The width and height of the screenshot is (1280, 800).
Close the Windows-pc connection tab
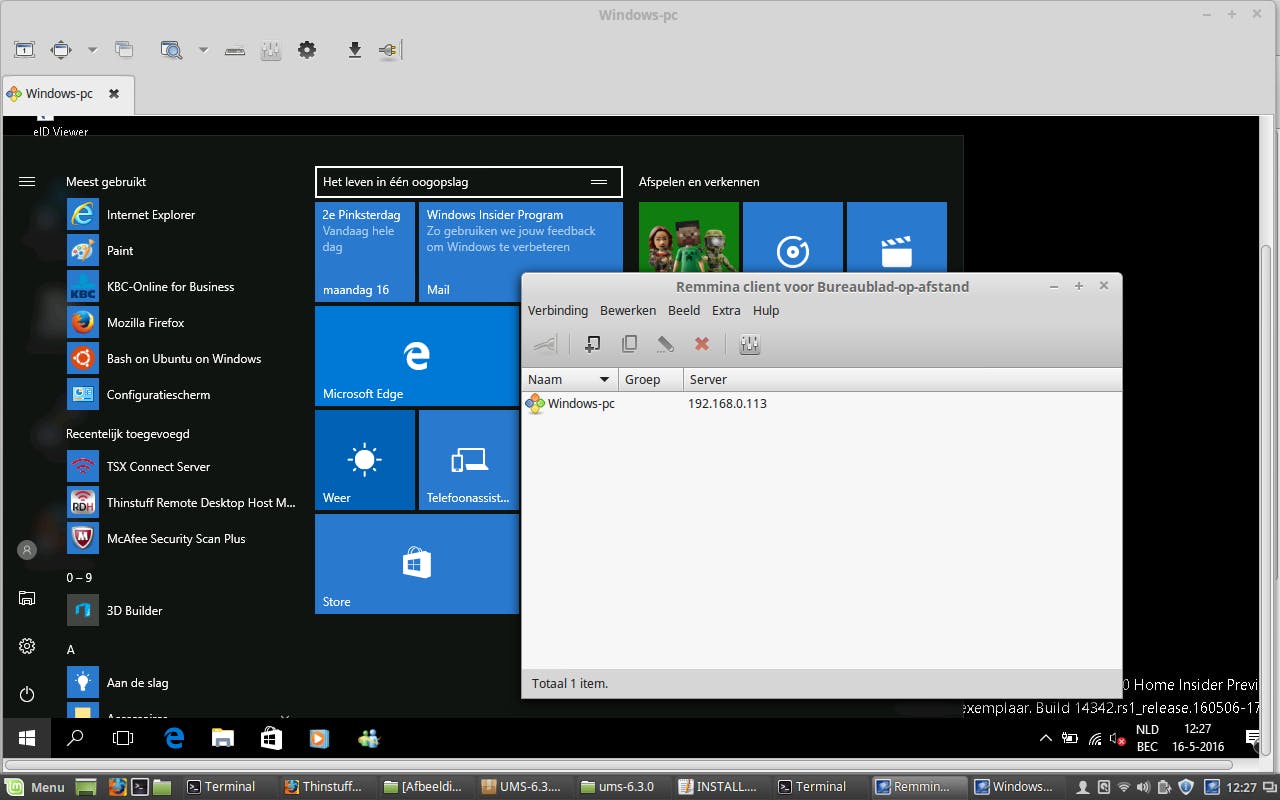tap(114, 94)
